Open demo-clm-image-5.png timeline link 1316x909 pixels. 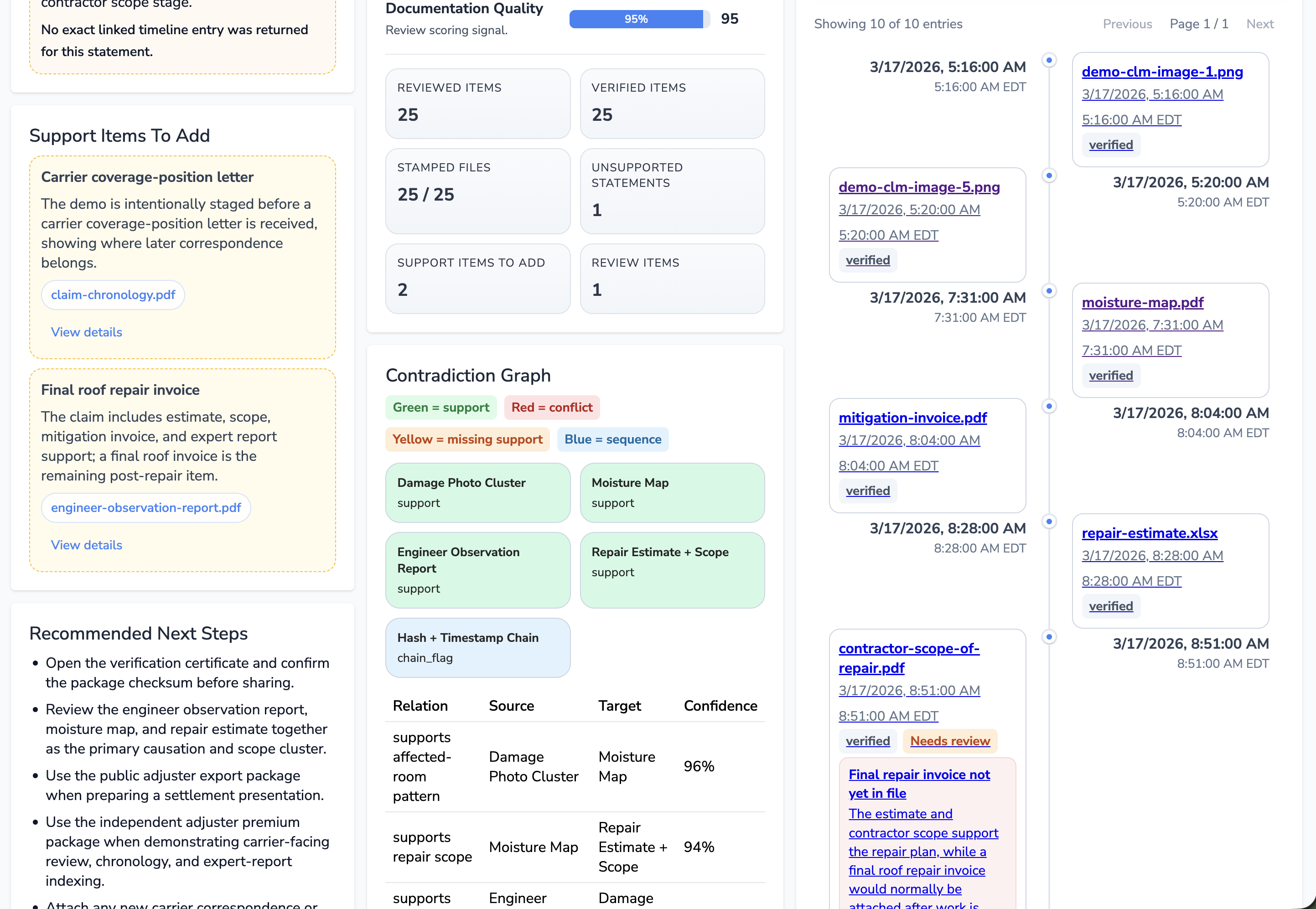pyautogui.click(x=919, y=187)
